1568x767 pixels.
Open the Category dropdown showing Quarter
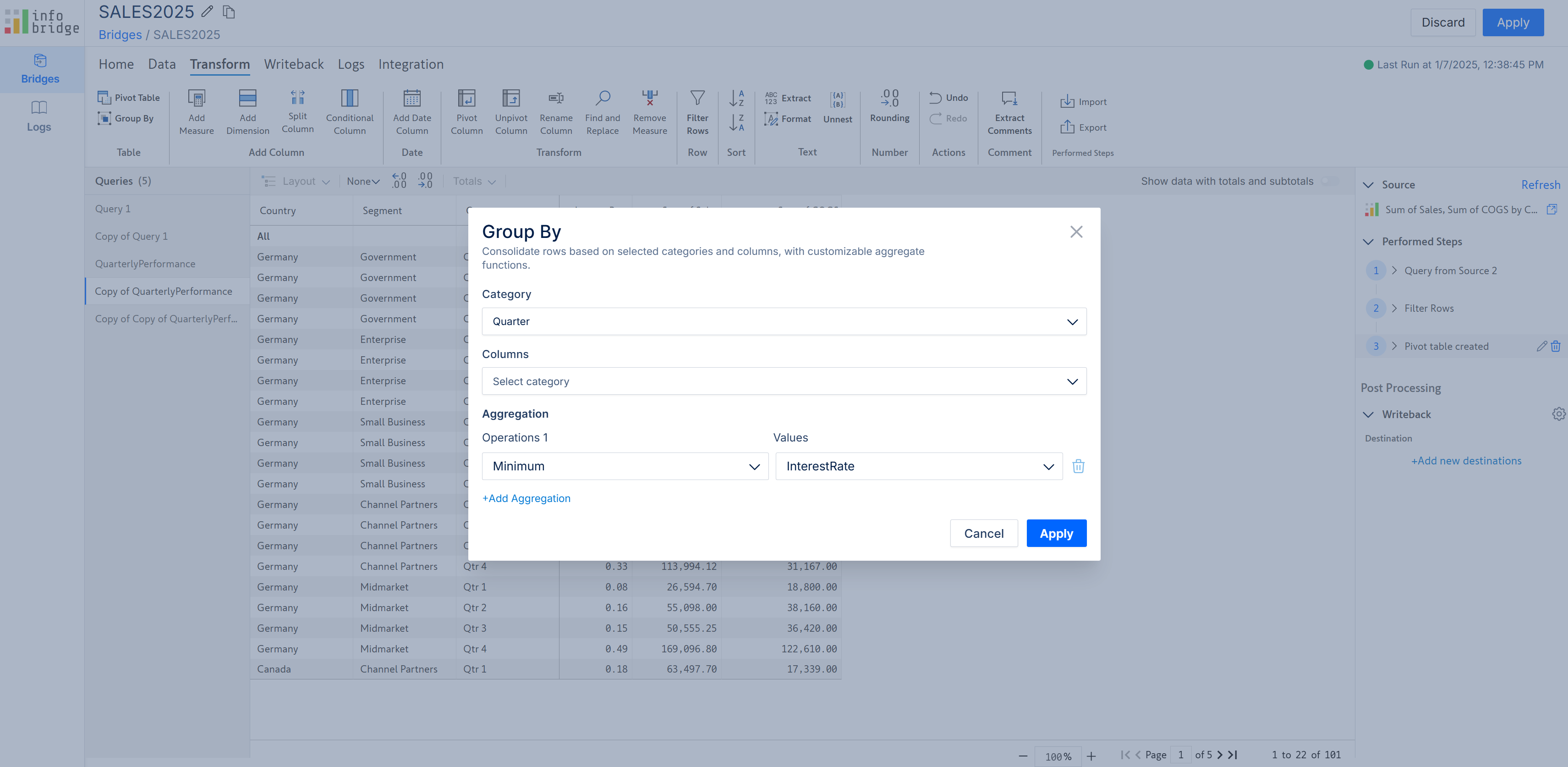coord(784,322)
